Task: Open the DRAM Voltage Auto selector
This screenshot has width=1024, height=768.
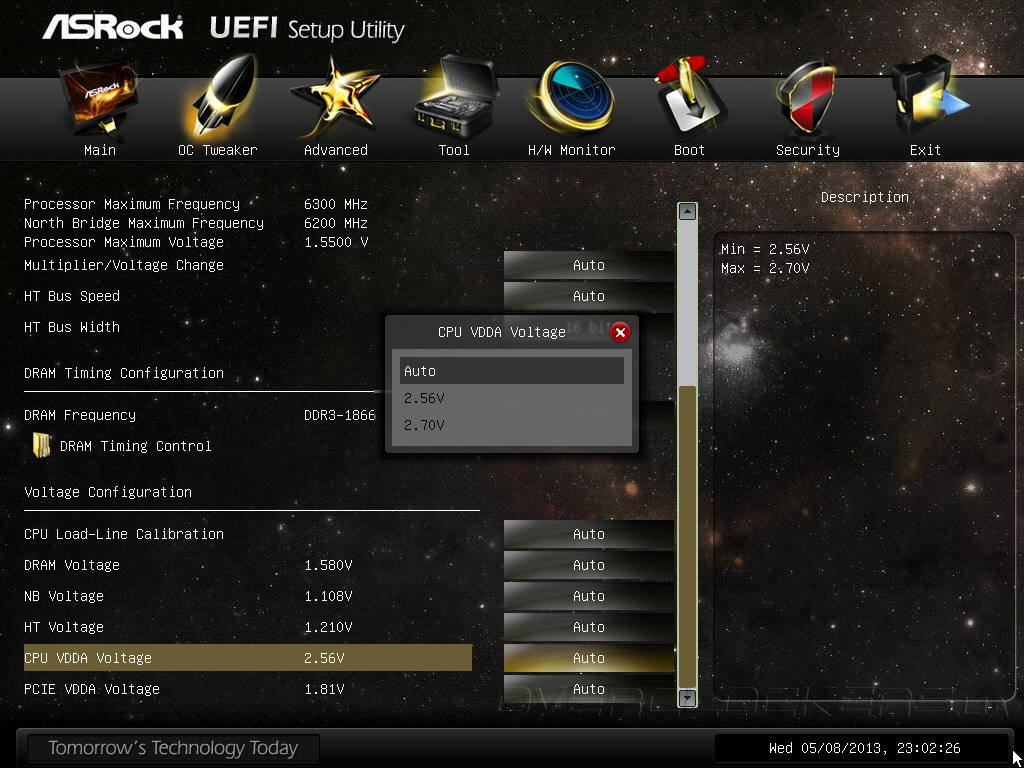Action: pos(588,566)
